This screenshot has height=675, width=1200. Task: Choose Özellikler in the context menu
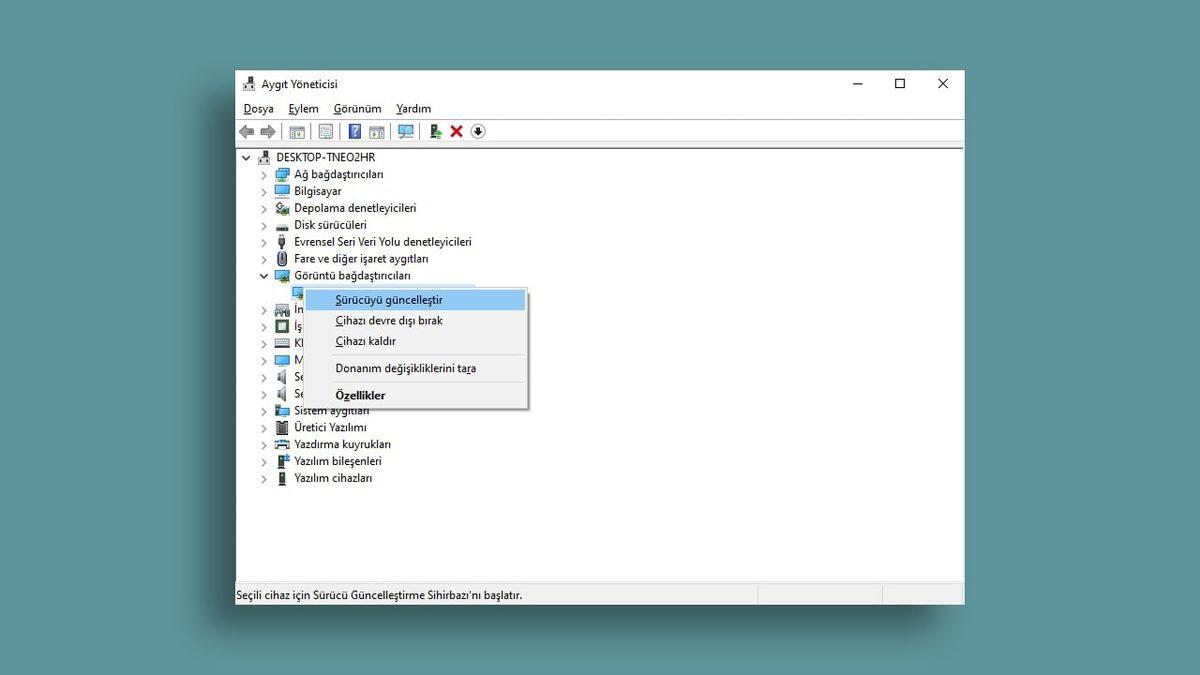point(360,394)
